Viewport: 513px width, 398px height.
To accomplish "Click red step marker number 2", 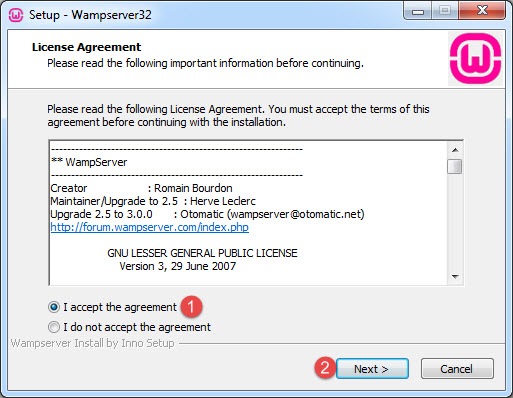I will 325,368.
